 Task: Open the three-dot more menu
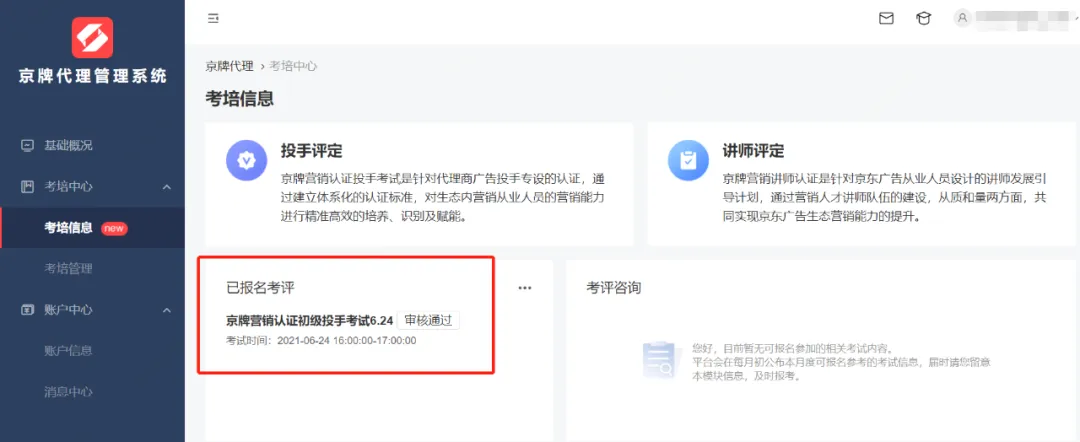[525, 288]
